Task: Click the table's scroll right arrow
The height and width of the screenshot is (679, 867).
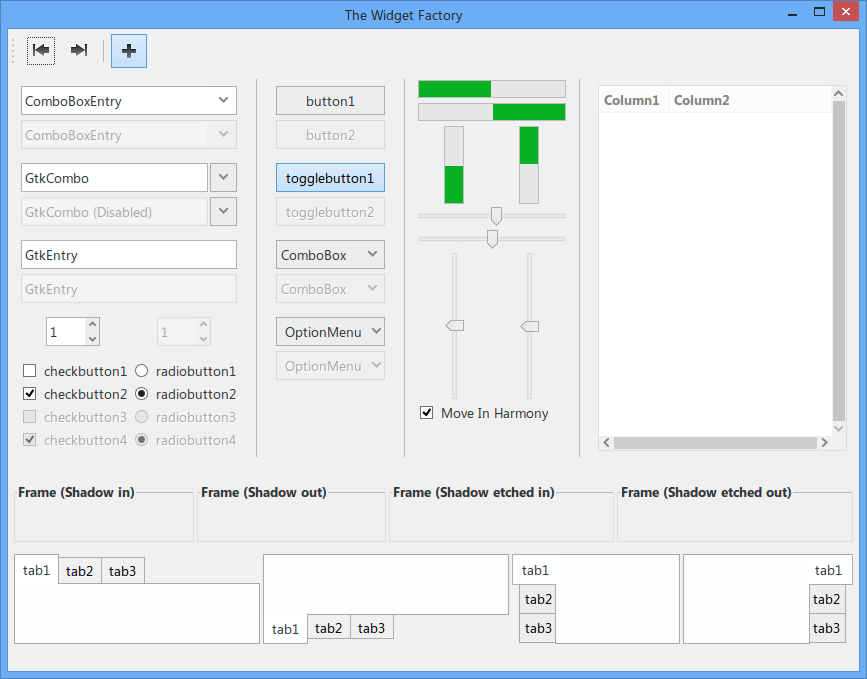Action: point(824,442)
